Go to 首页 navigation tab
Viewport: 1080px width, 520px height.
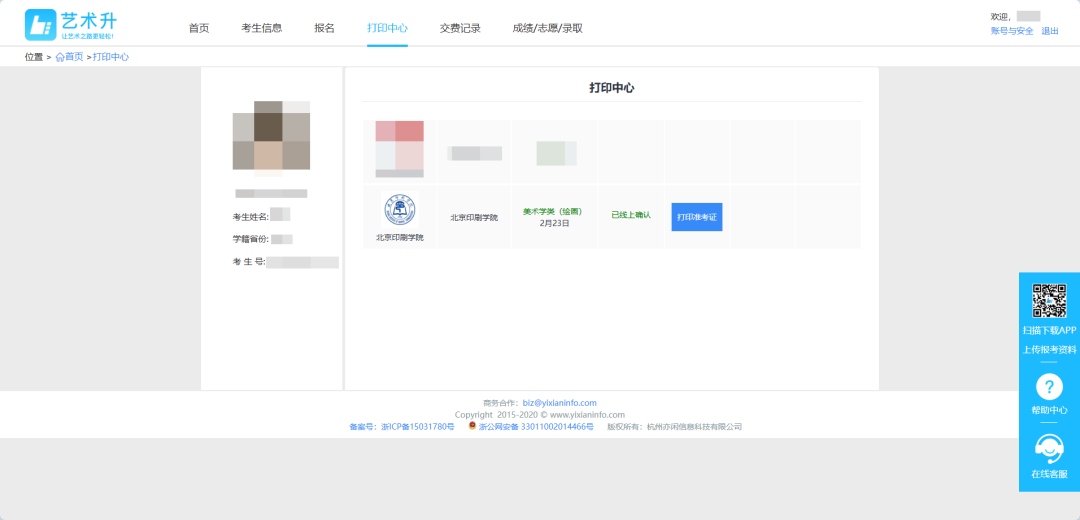(199, 28)
